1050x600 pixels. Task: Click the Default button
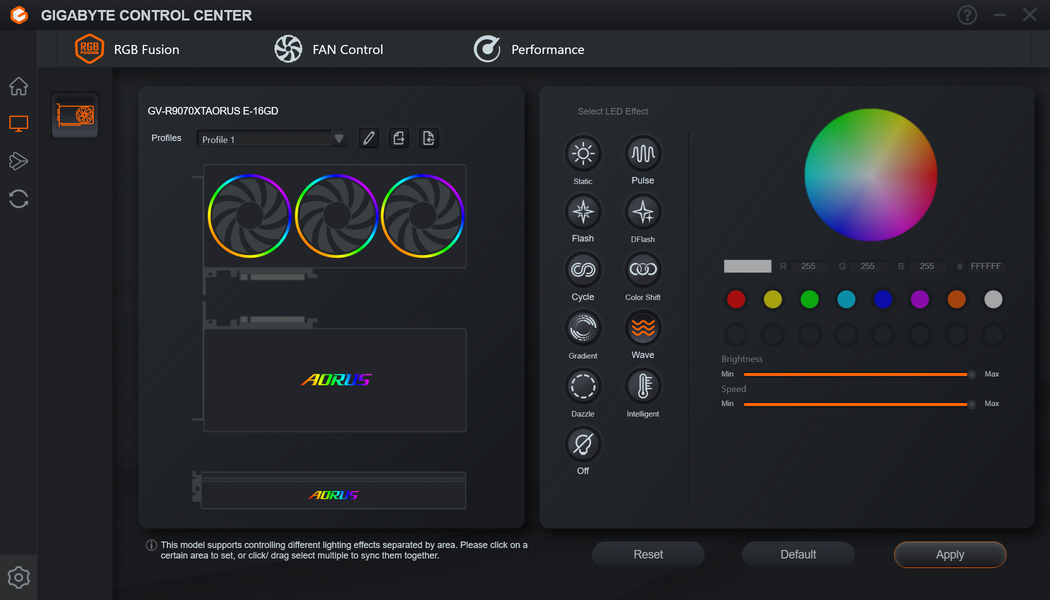(x=798, y=554)
